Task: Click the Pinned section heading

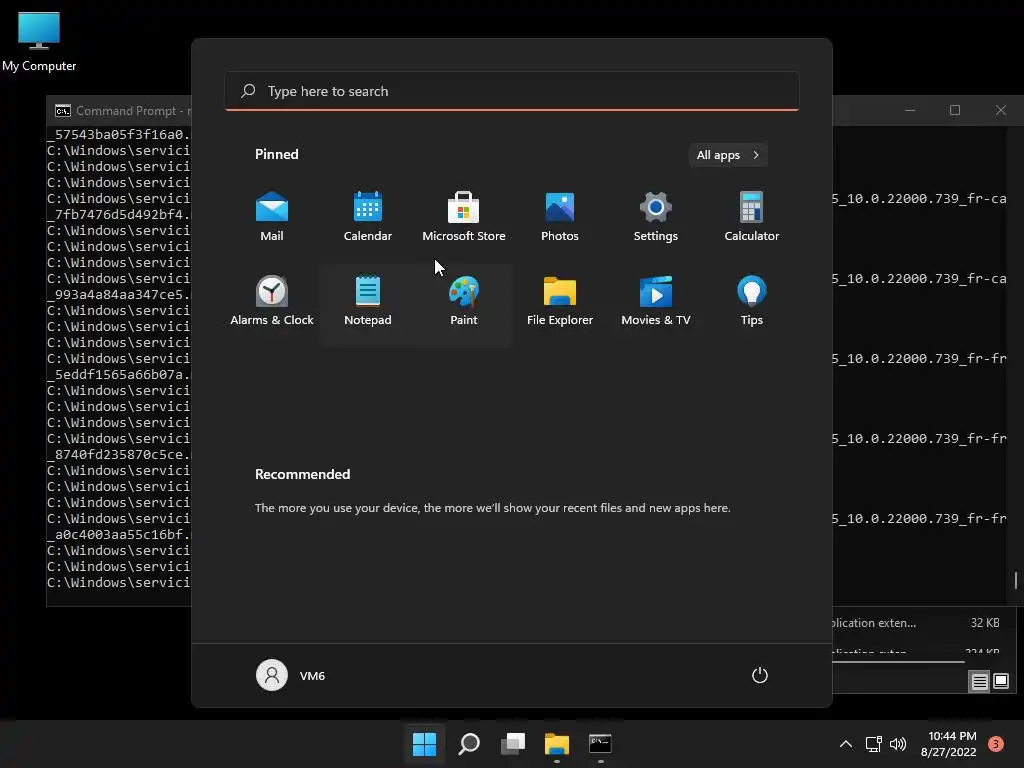Action: tap(277, 154)
